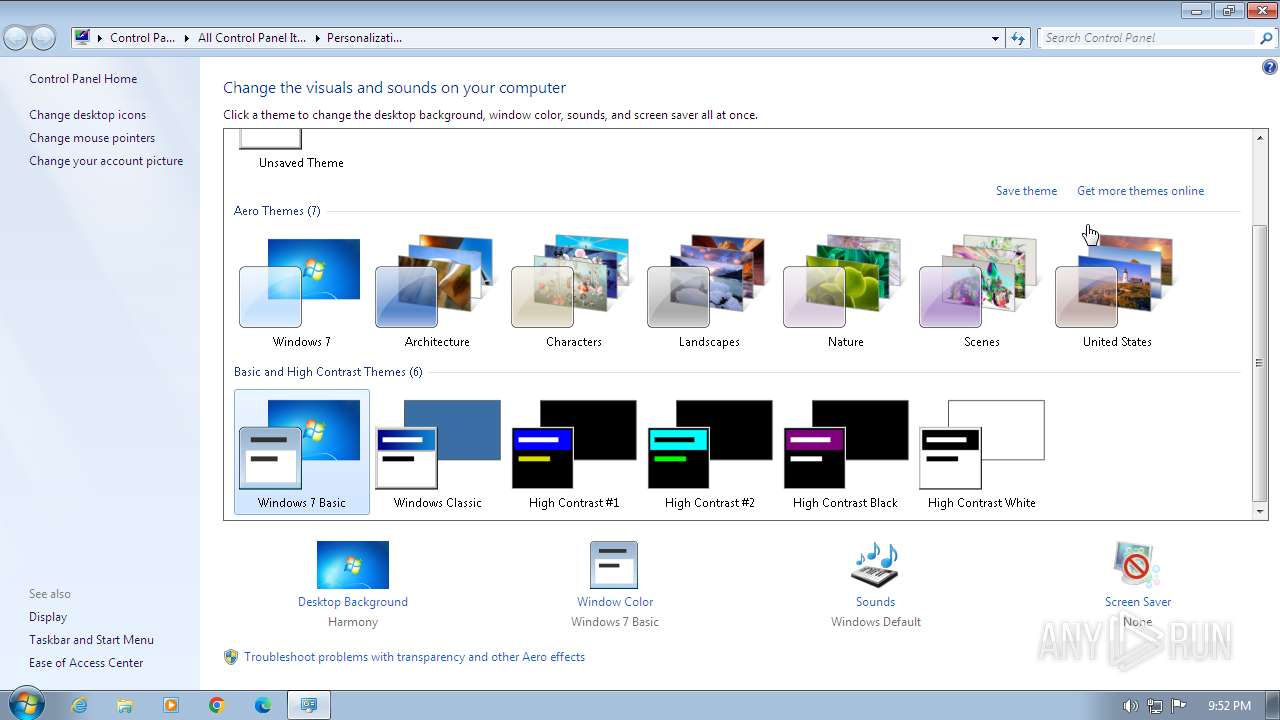Image resolution: width=1280 pixels, height=720 pixels.
Task: Open Change your account picture
Action: pos(106,161)
